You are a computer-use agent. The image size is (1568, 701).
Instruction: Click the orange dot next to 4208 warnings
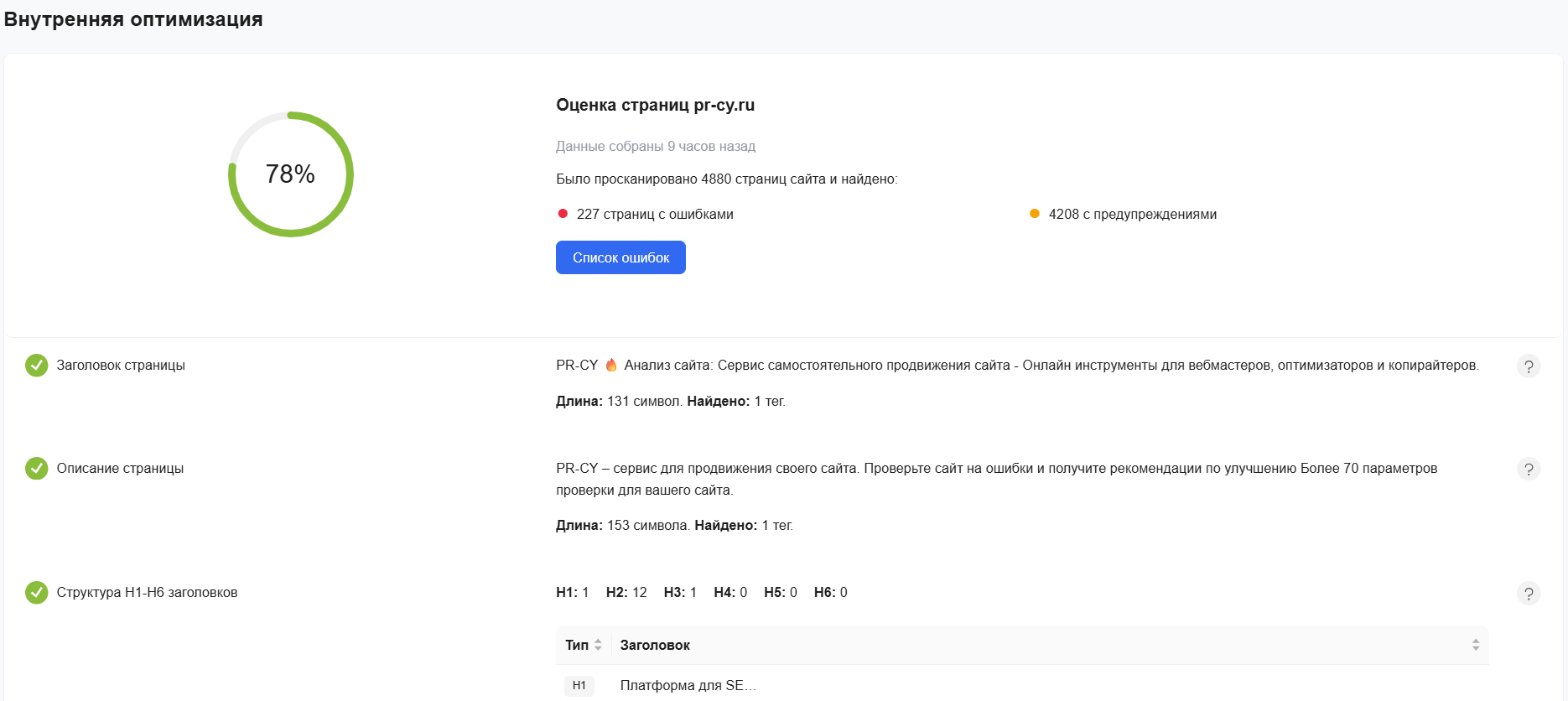point(1034,214)
